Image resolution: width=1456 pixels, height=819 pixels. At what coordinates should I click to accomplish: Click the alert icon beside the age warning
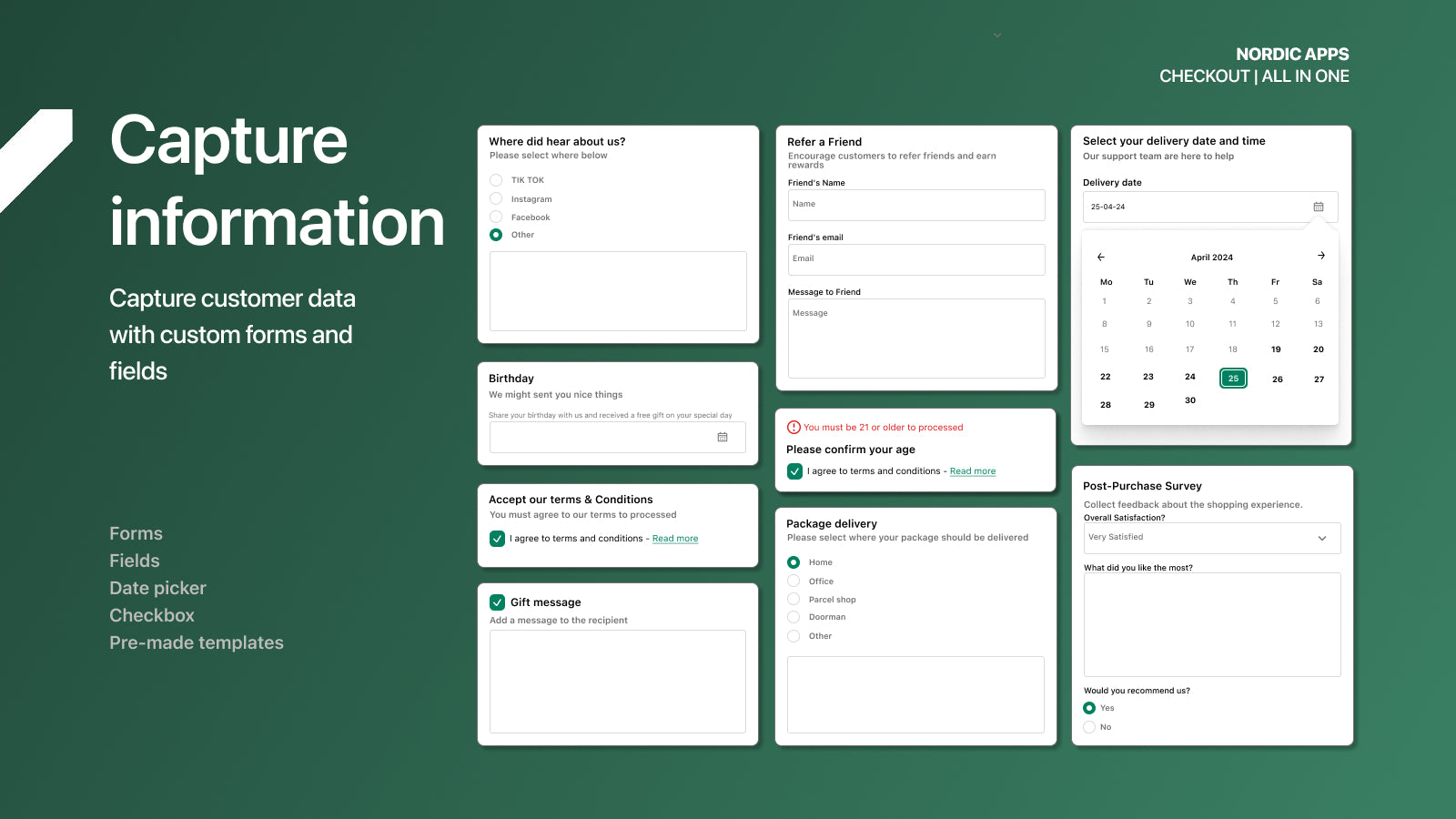[x=794, y=427]
